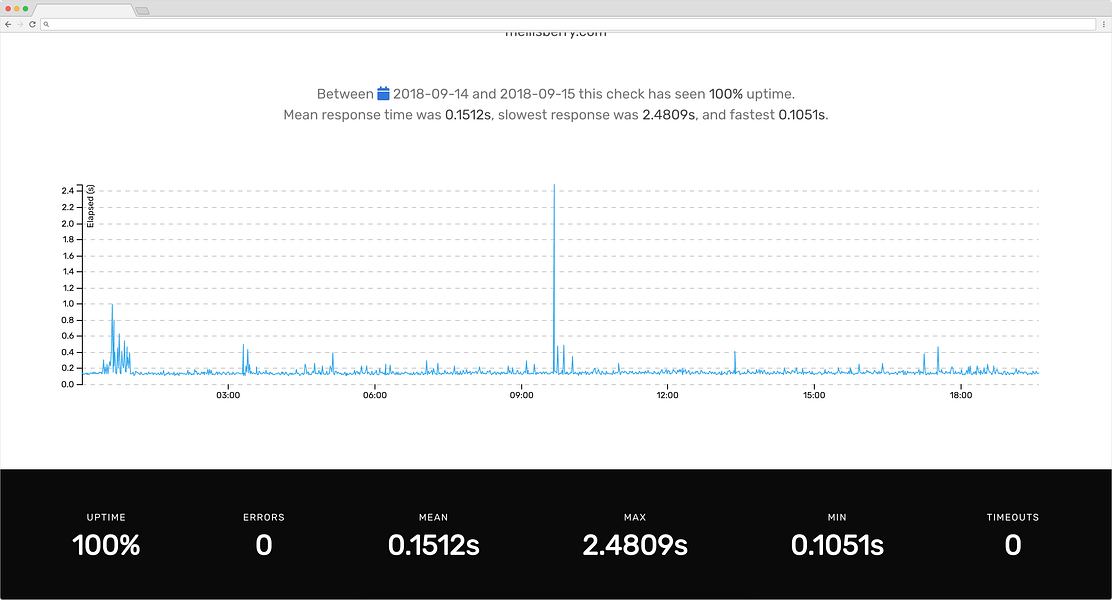This screenshot has width=1112, height=600.
Task: Click the browser forward arrow
Action: click(20, 24)
